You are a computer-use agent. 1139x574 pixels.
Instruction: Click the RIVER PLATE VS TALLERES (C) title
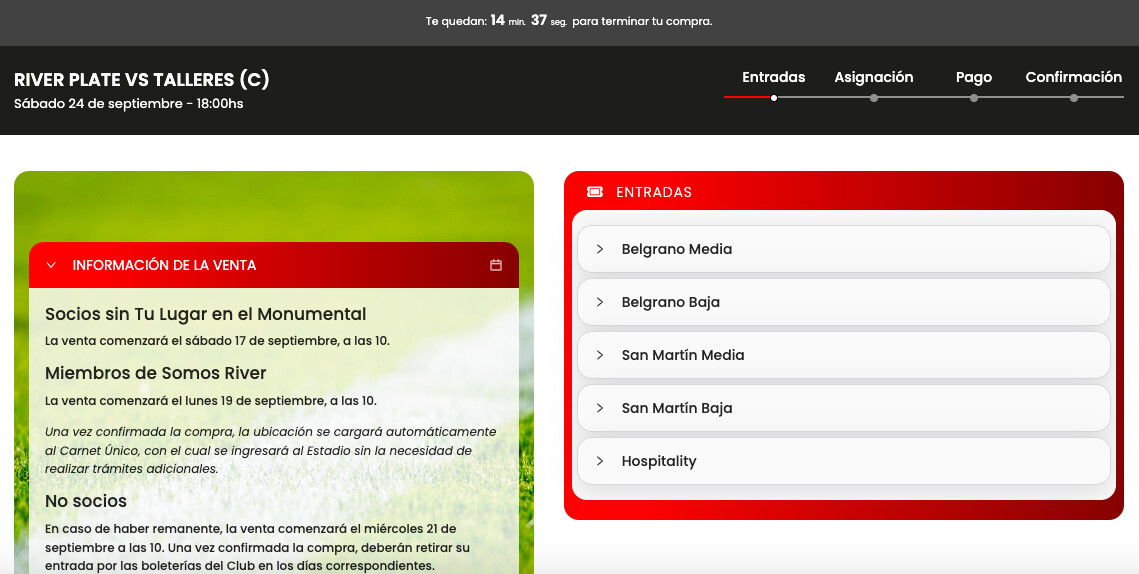pyautogui.click(x=142, y=79)
